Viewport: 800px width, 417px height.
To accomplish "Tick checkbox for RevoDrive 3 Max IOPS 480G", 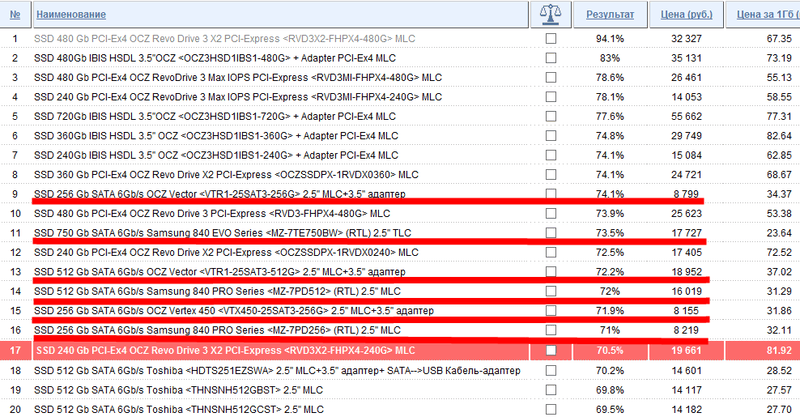I will coord(551,78).
